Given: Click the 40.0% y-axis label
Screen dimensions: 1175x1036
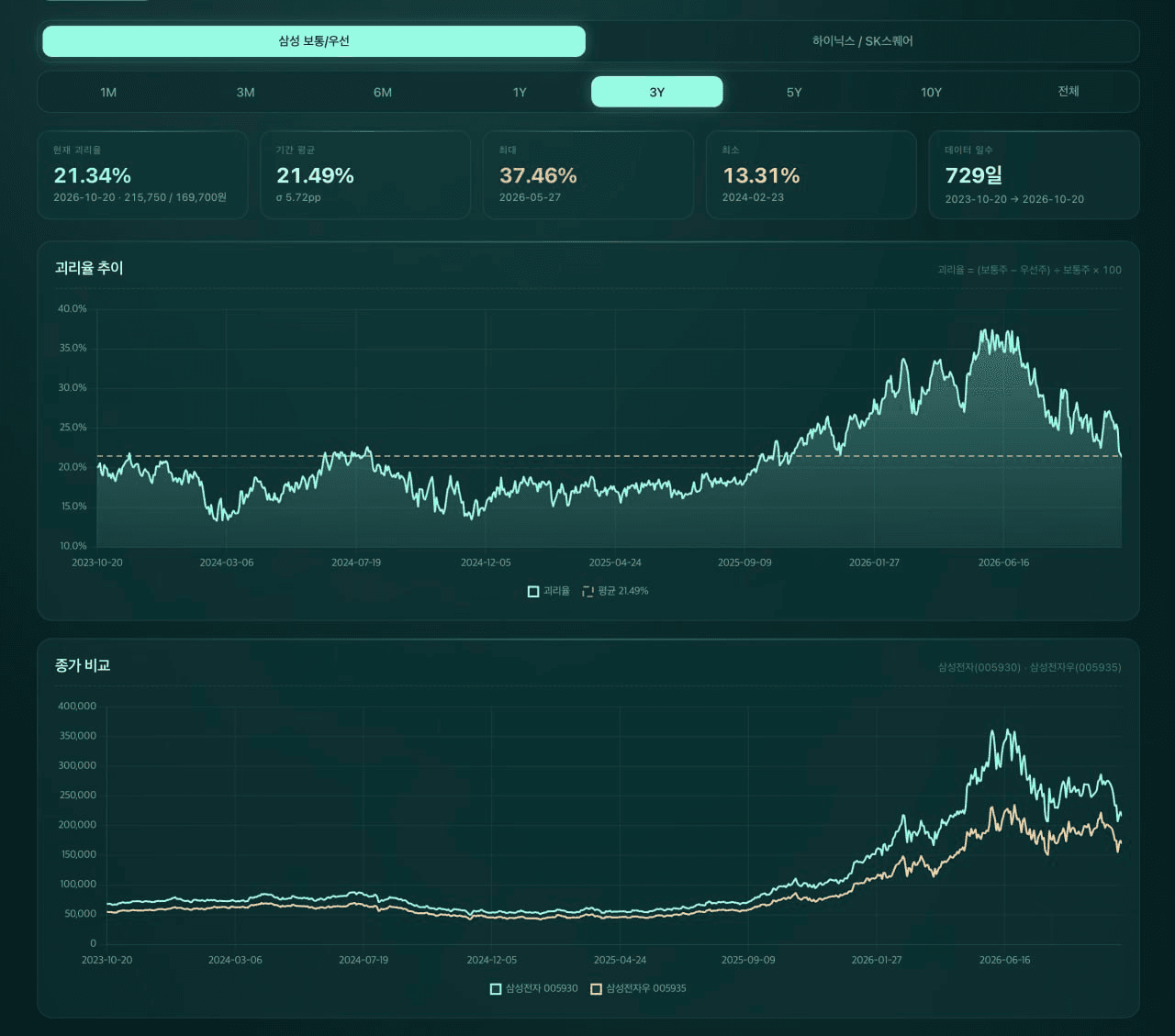Looking at the screenshot, I should [x=73, y=308].
